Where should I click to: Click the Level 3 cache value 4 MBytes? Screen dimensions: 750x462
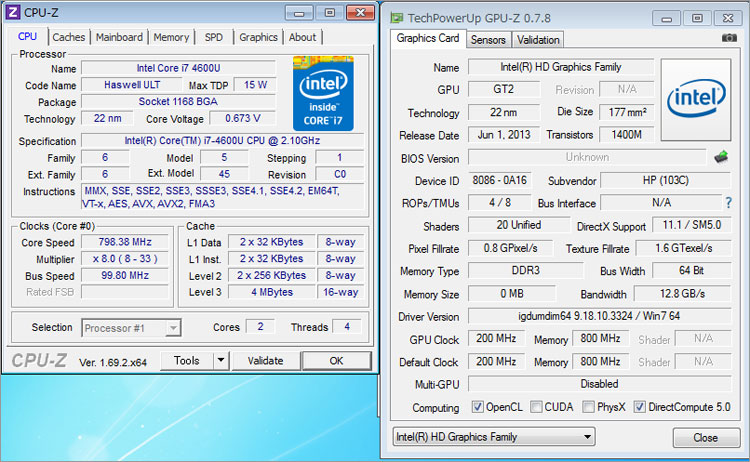coord(272,292)
